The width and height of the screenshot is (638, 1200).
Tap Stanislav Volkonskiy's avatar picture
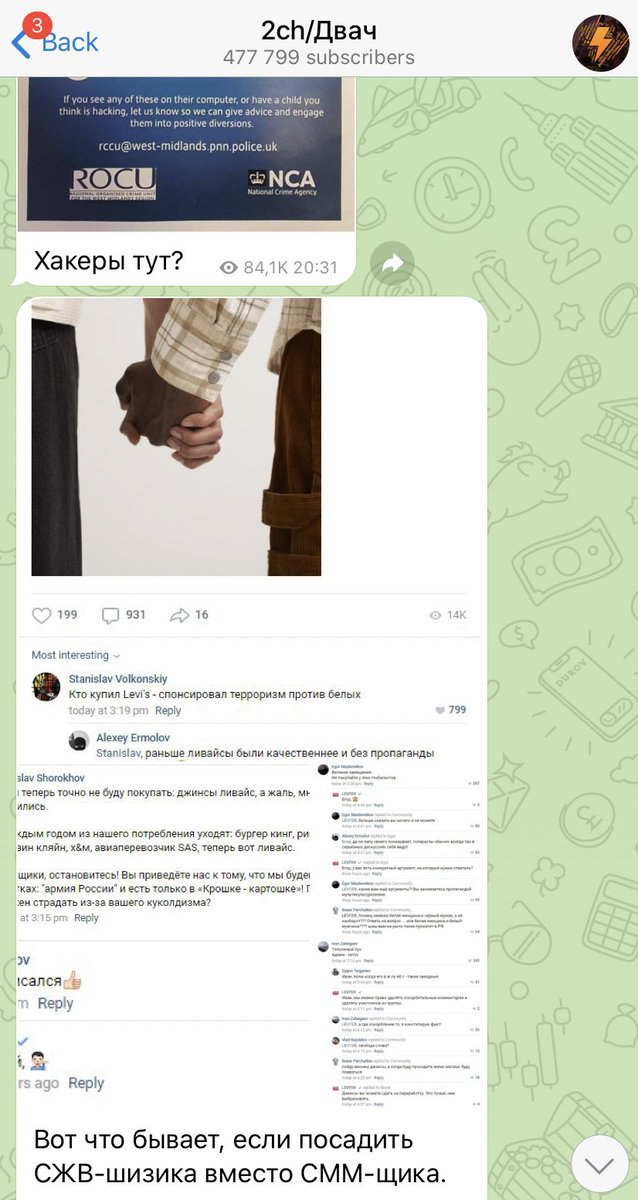46,686
